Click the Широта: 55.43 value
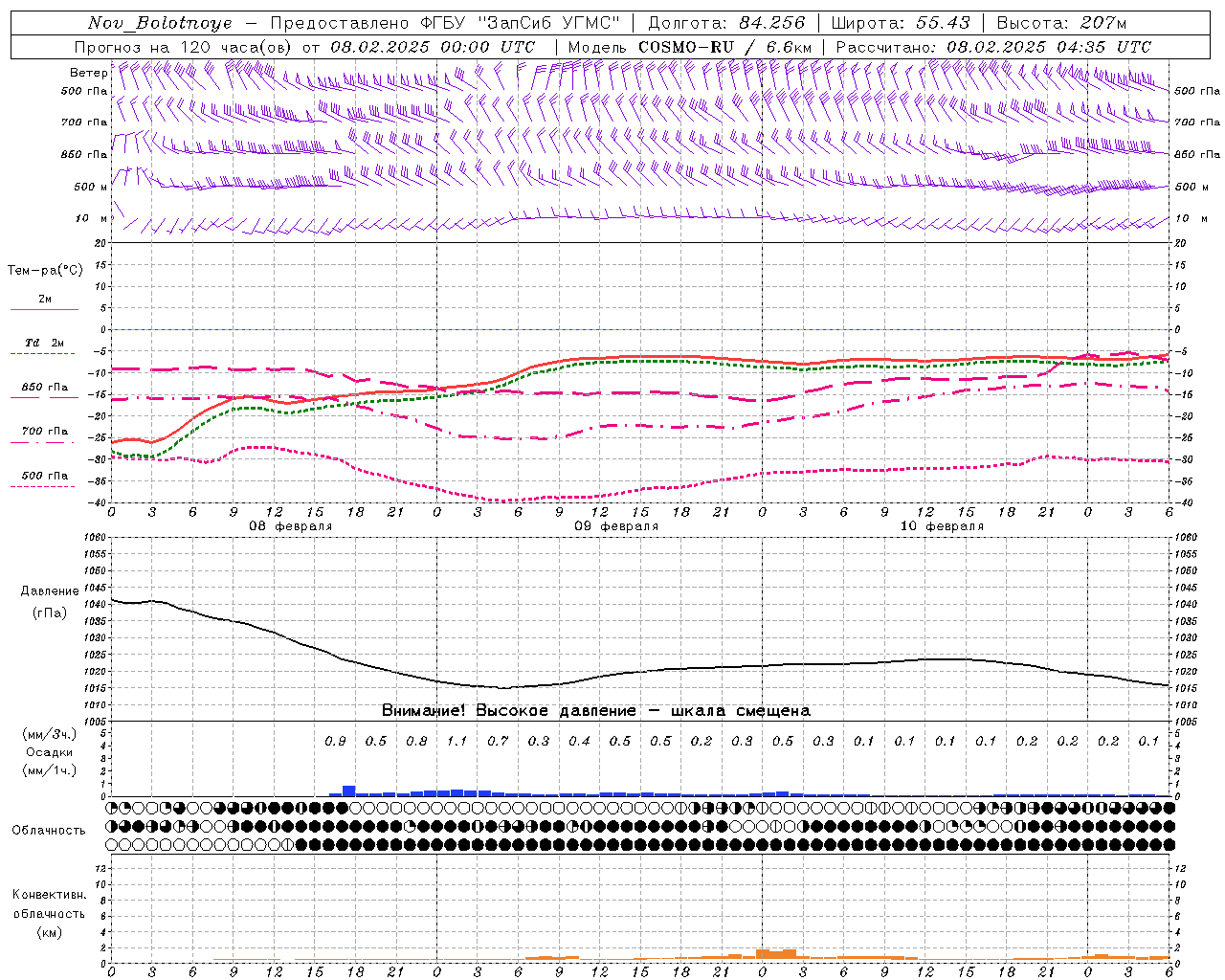 pos(902,23)
